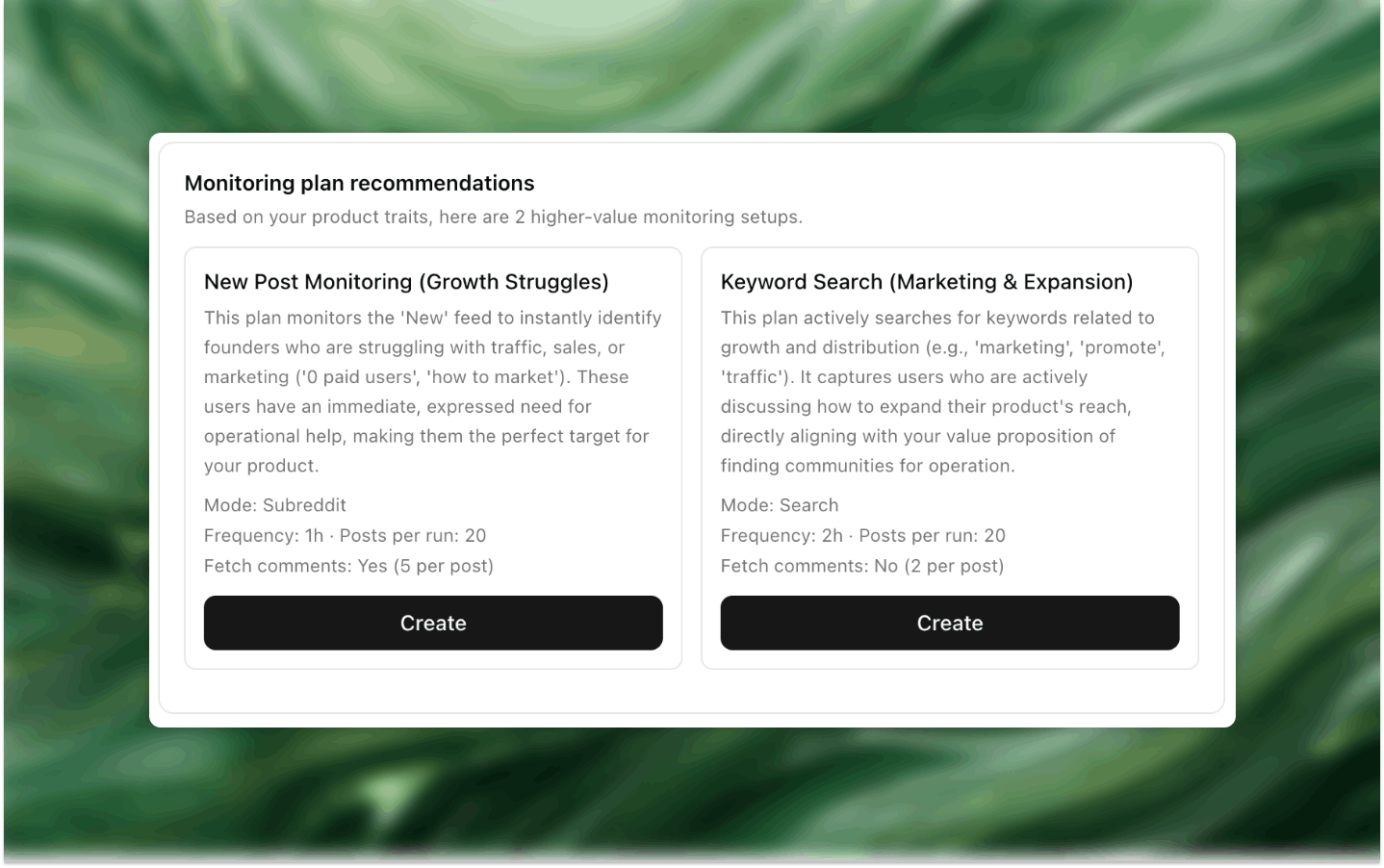This screenshot has width=1384, height=868.
Task: Click the 'Frequency: 1h' text
Action: point(264,535)
